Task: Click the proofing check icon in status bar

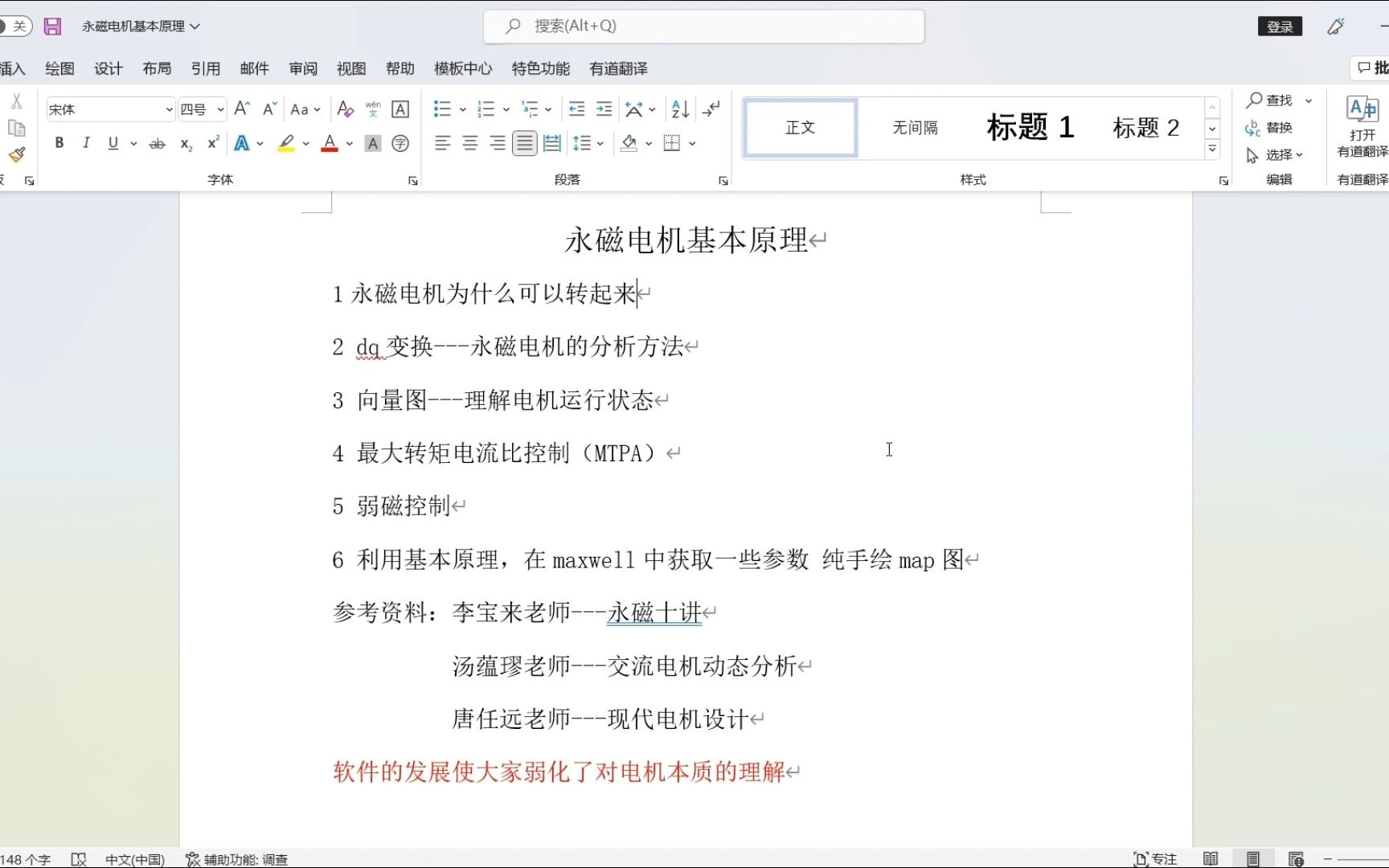Action: pos(79,859)
